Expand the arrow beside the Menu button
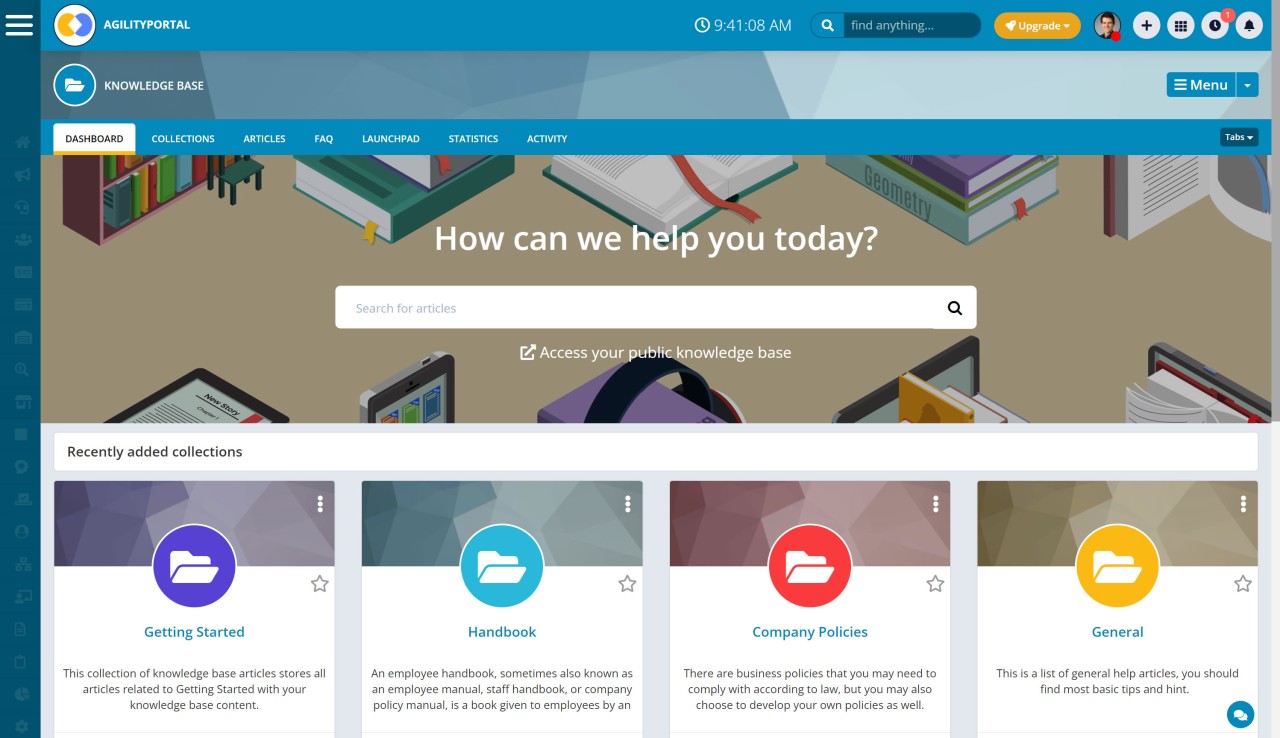Screen dimensions: 1280x738 (1247, 85)
